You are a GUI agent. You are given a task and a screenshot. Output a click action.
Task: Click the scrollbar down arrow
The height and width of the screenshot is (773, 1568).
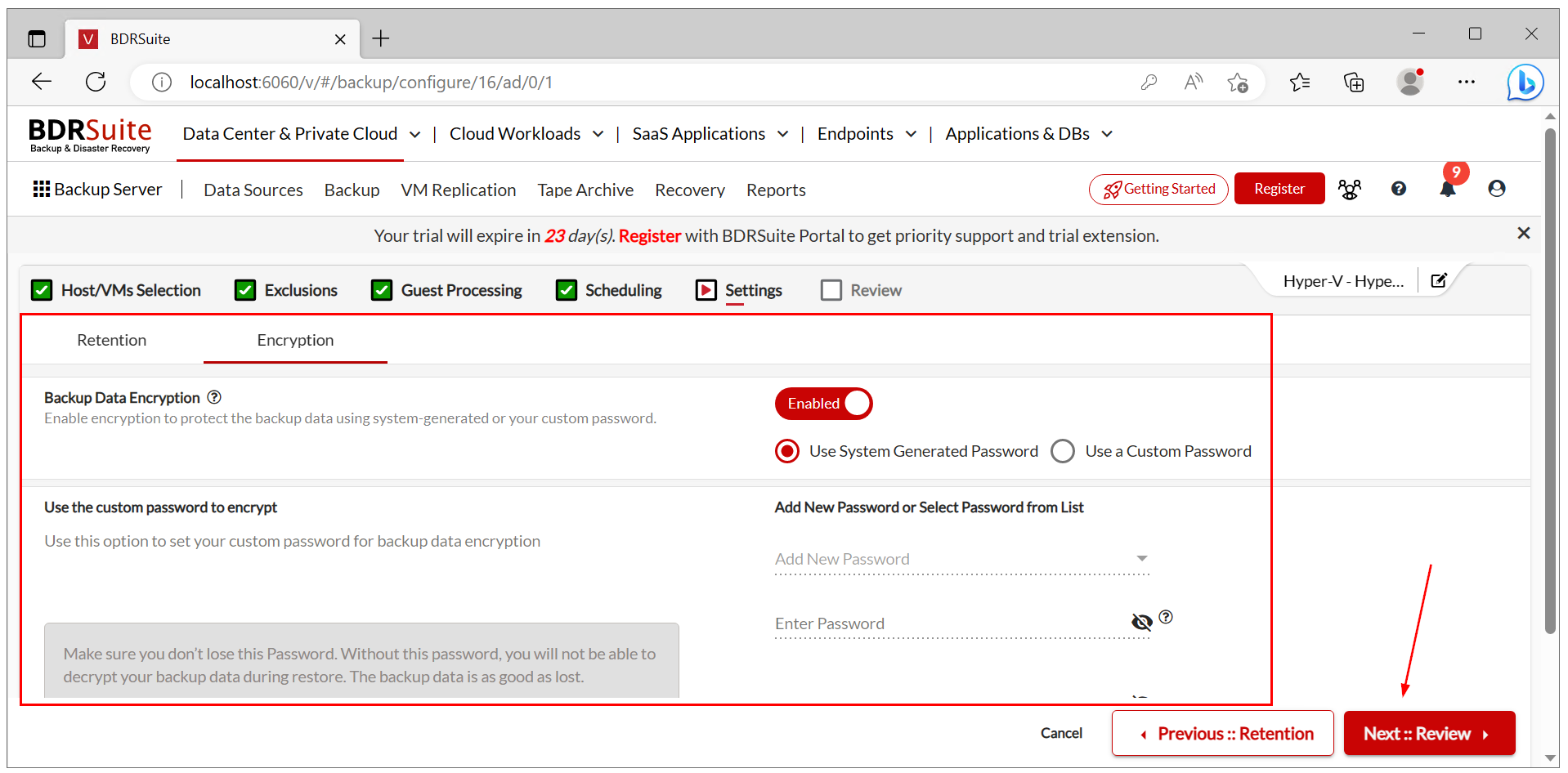click(x=1550, y=758)
